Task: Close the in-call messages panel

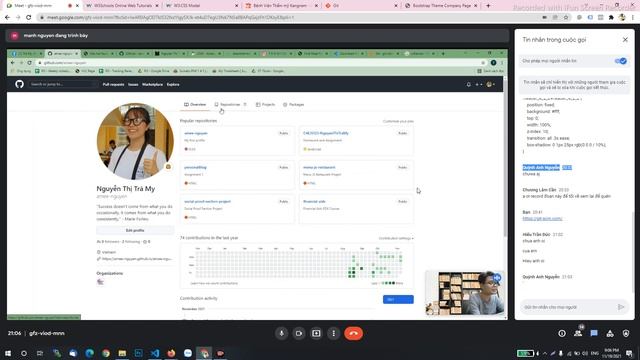Action: pyautogui.click(x=625, y=40)
